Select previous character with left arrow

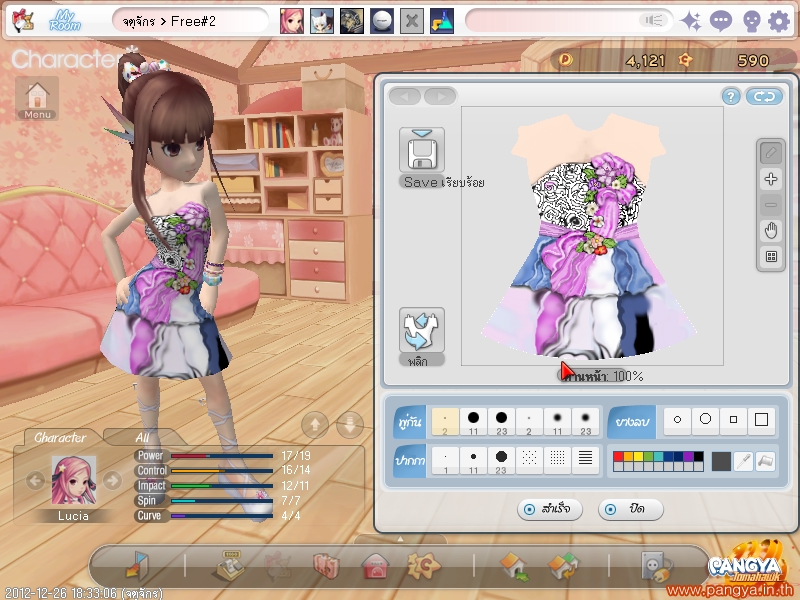[35, 481]
